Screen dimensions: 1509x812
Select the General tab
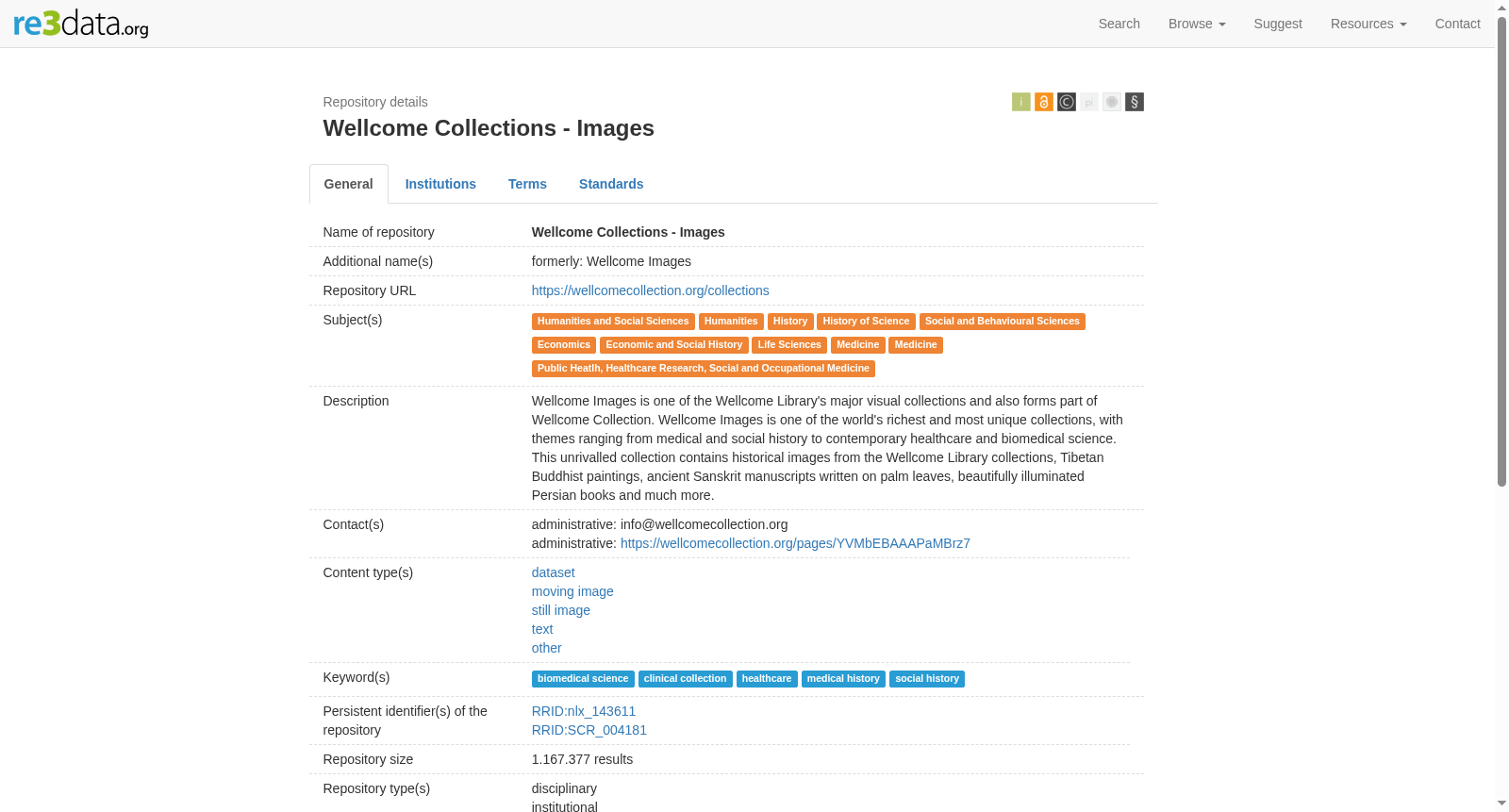coord(349,184)
